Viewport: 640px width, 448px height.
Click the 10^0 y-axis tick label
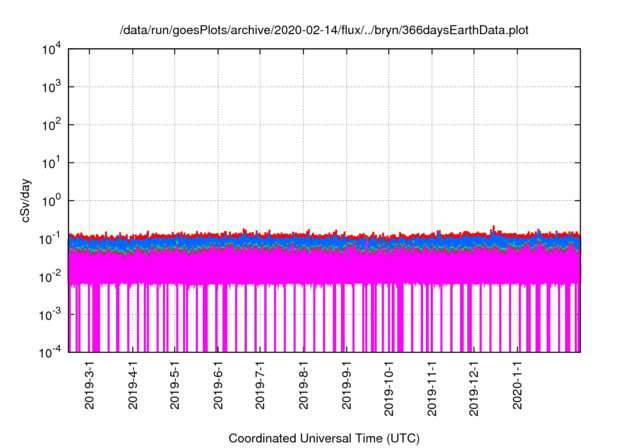(x=51, y=201)
